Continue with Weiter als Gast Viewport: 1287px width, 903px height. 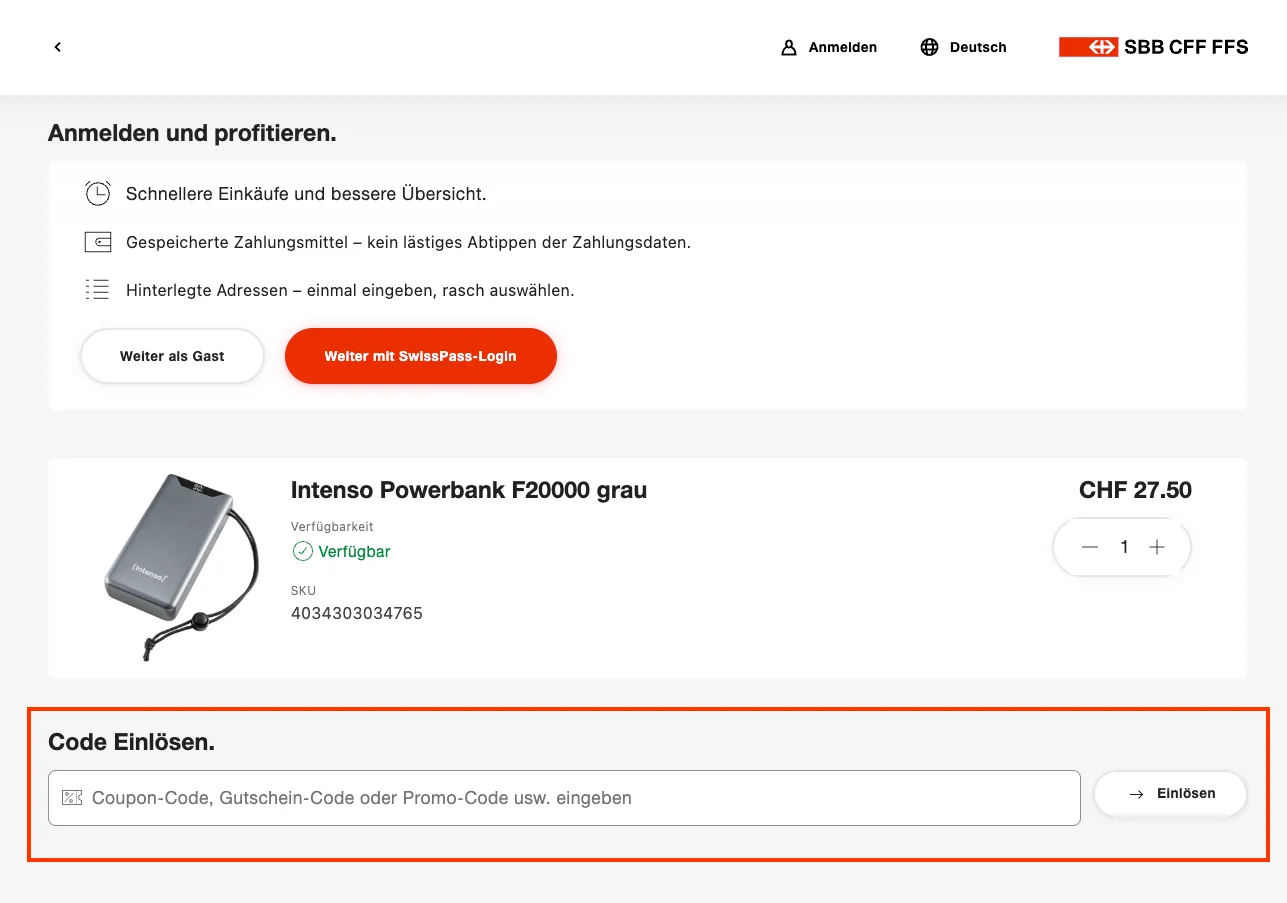[x=172, y=356]
